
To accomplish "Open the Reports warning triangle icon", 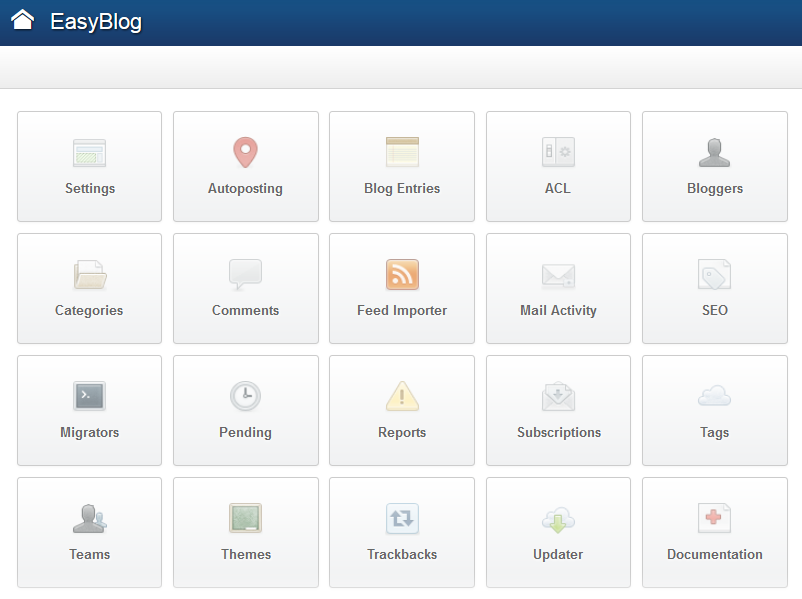I will pyautogui.click(x=402, y=396).
